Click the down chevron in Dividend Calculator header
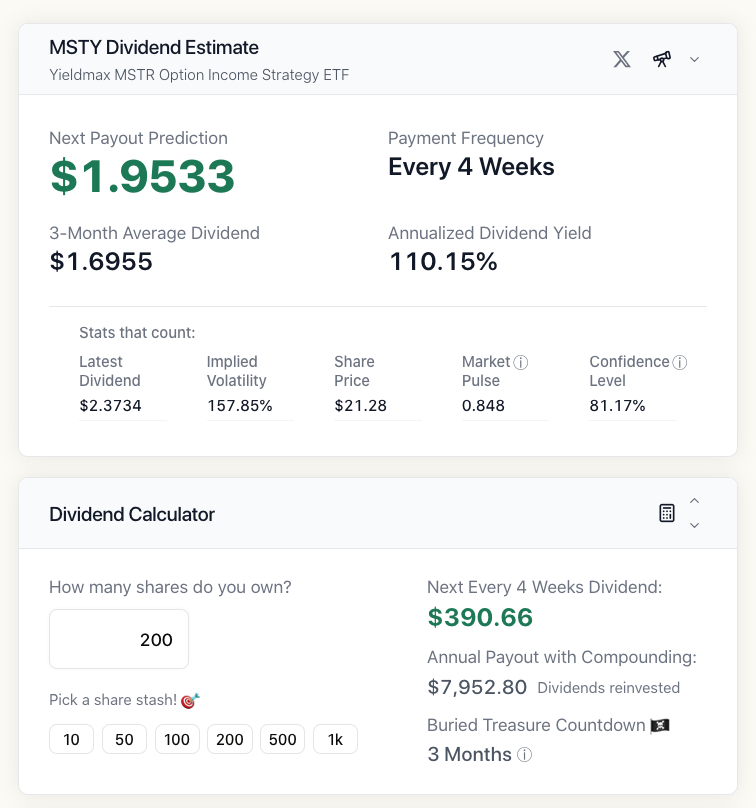 695,525
